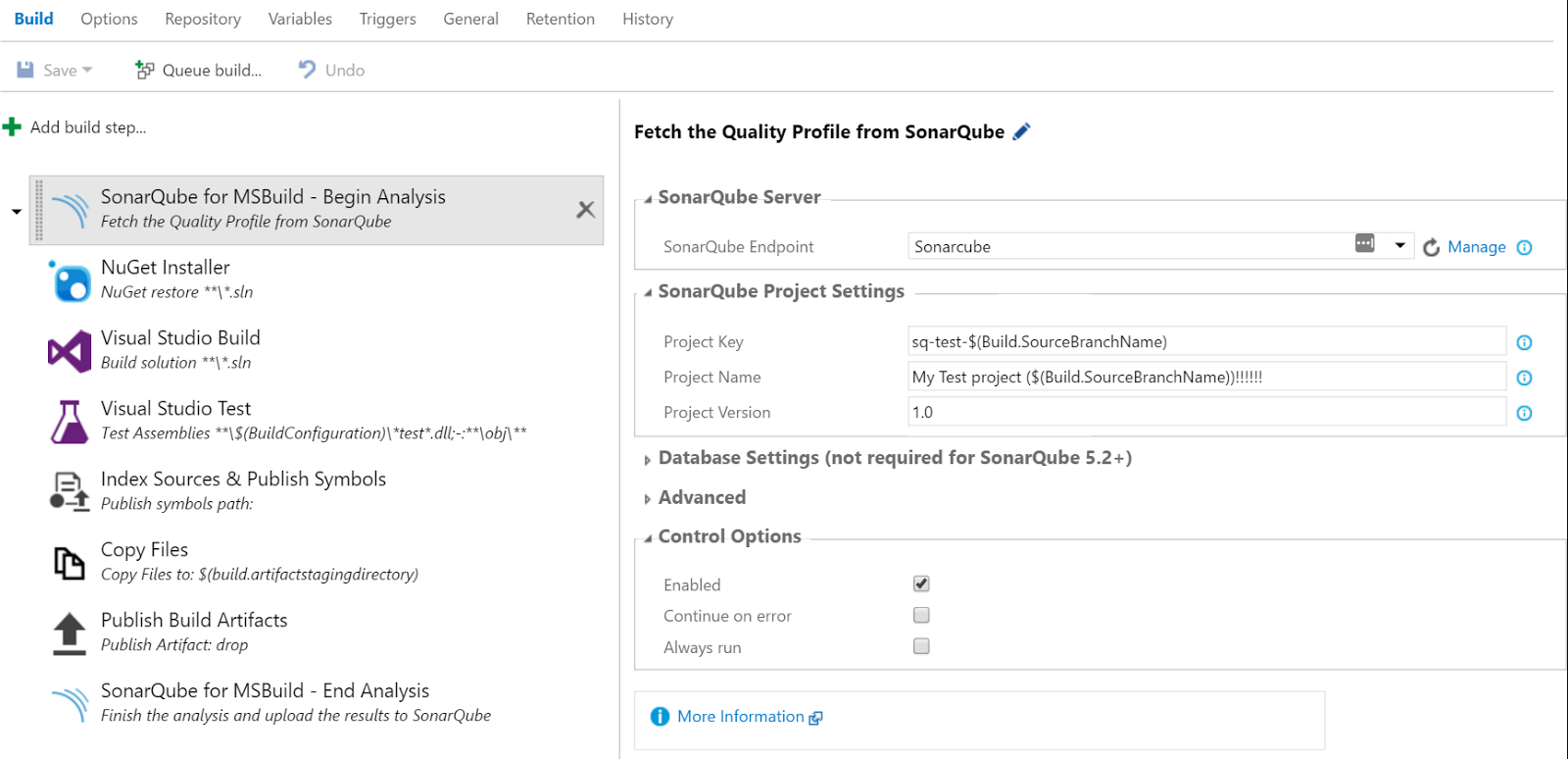Enable the Continue on error checkbox

point(921,615)
